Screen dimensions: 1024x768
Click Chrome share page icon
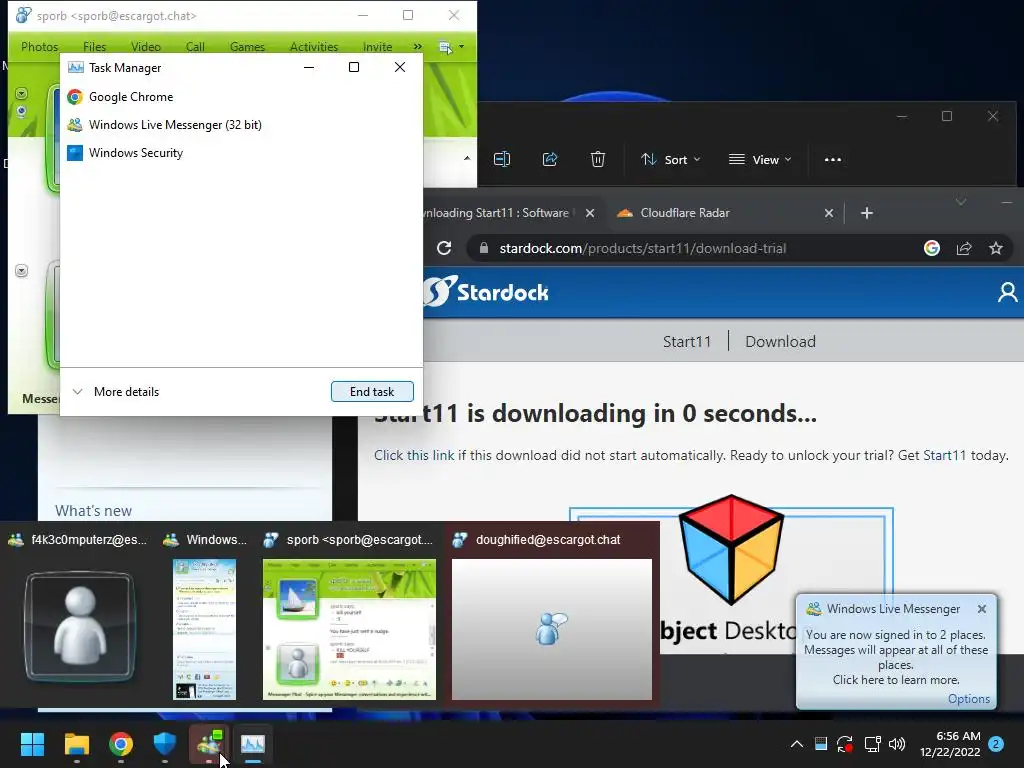pyautogui.click(x=964, y=248)
